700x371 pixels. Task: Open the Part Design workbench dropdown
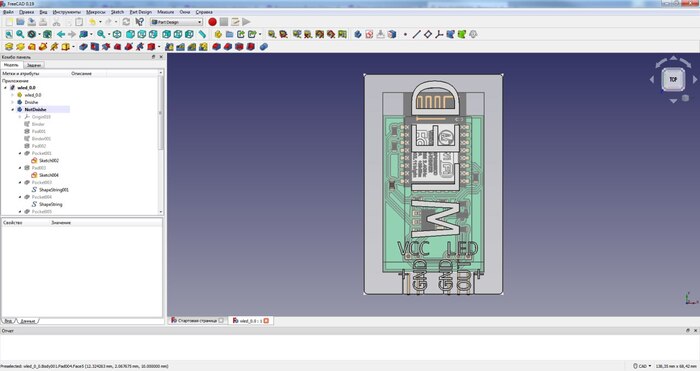pyautogui.click(x=177, y=22)
